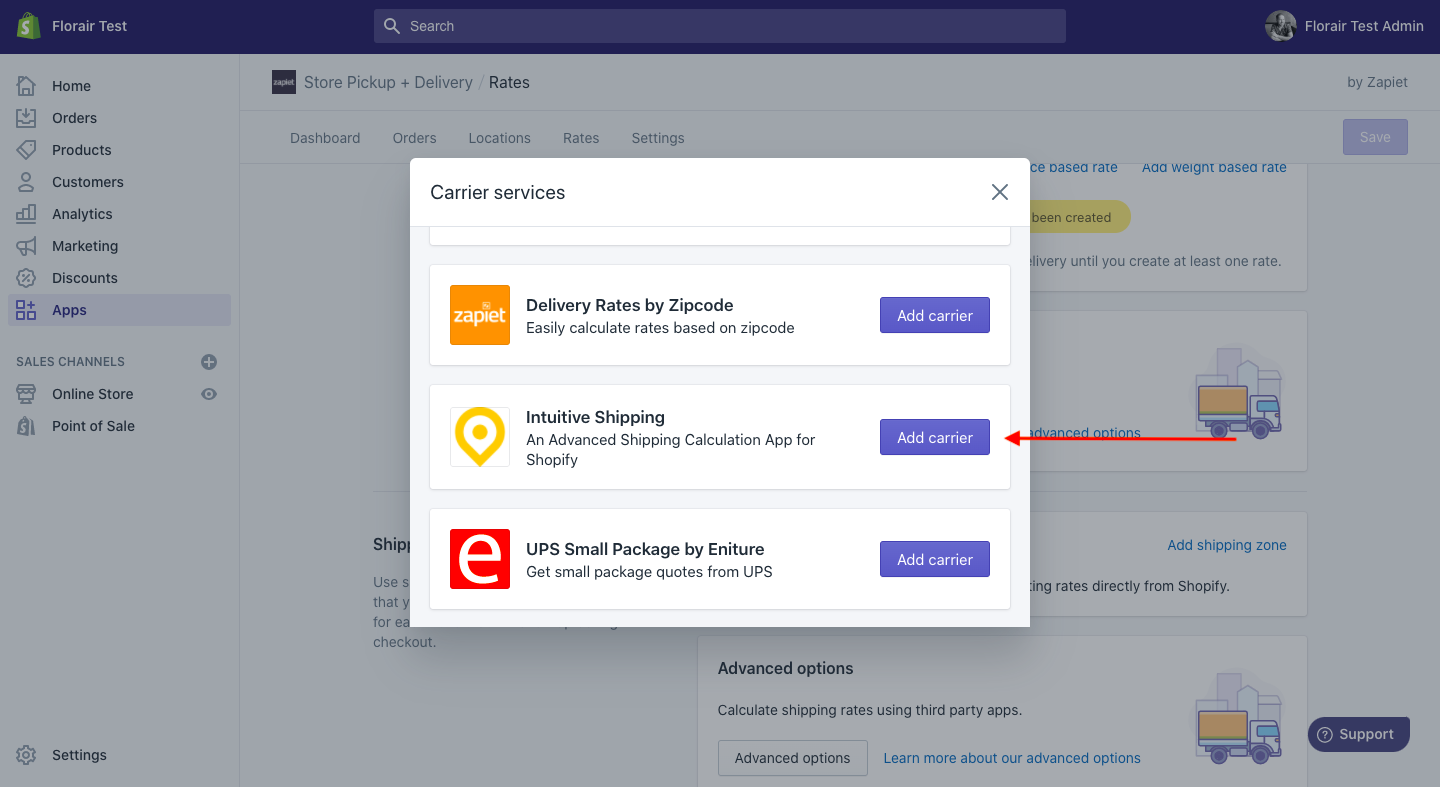This screenshot has height=787, width=1440.
Task: Click the Florair Test Admin avatar
Action: (x=1281, y=26)
